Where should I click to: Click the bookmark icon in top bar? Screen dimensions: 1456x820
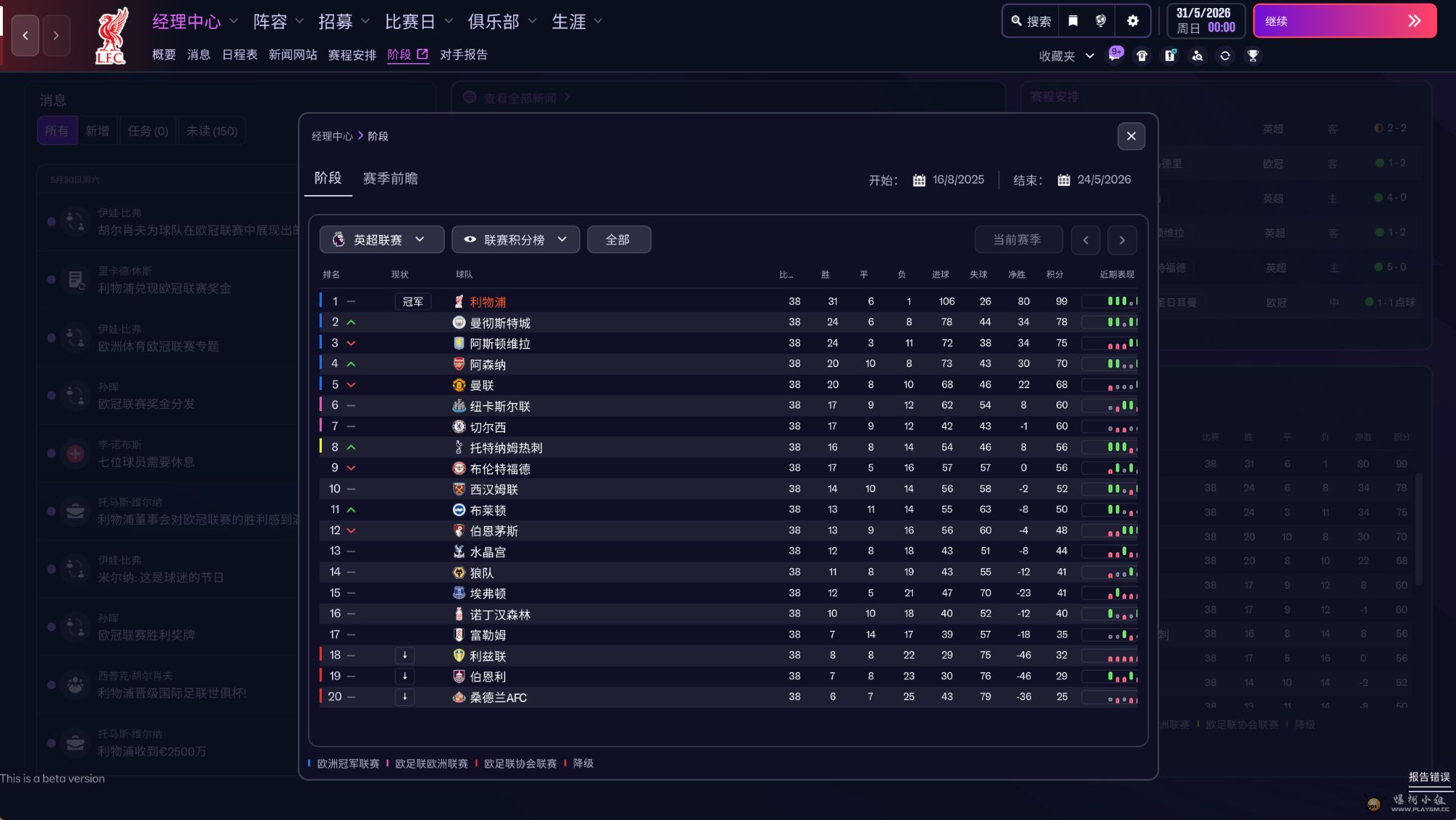click(x=1073, y=21)
